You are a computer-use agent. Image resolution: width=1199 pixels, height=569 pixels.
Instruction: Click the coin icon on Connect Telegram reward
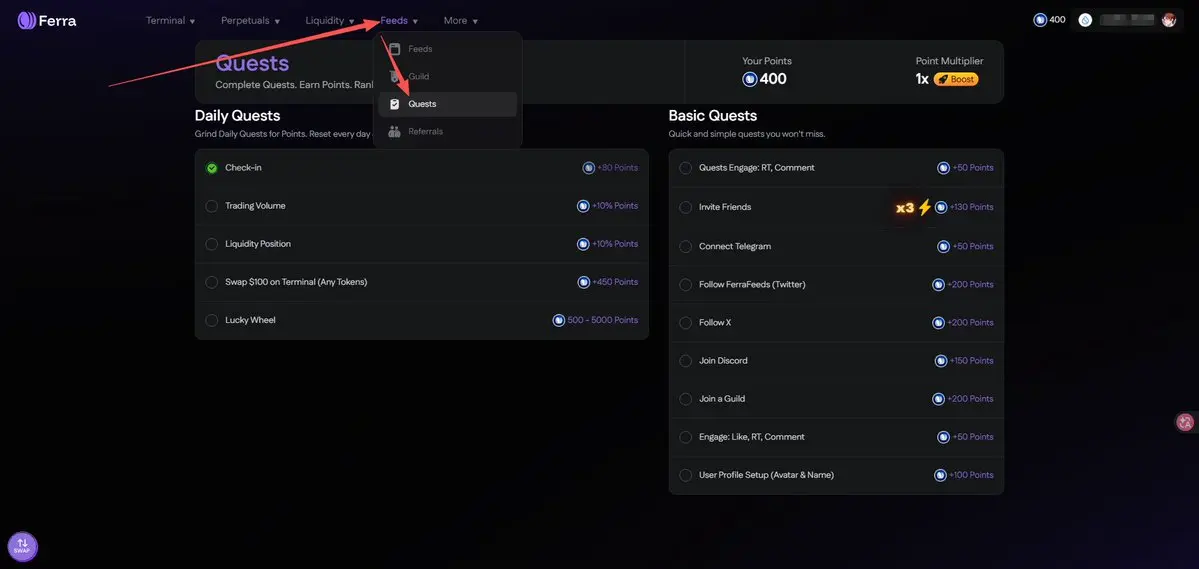pyautogui.click(x=944, y=246)
